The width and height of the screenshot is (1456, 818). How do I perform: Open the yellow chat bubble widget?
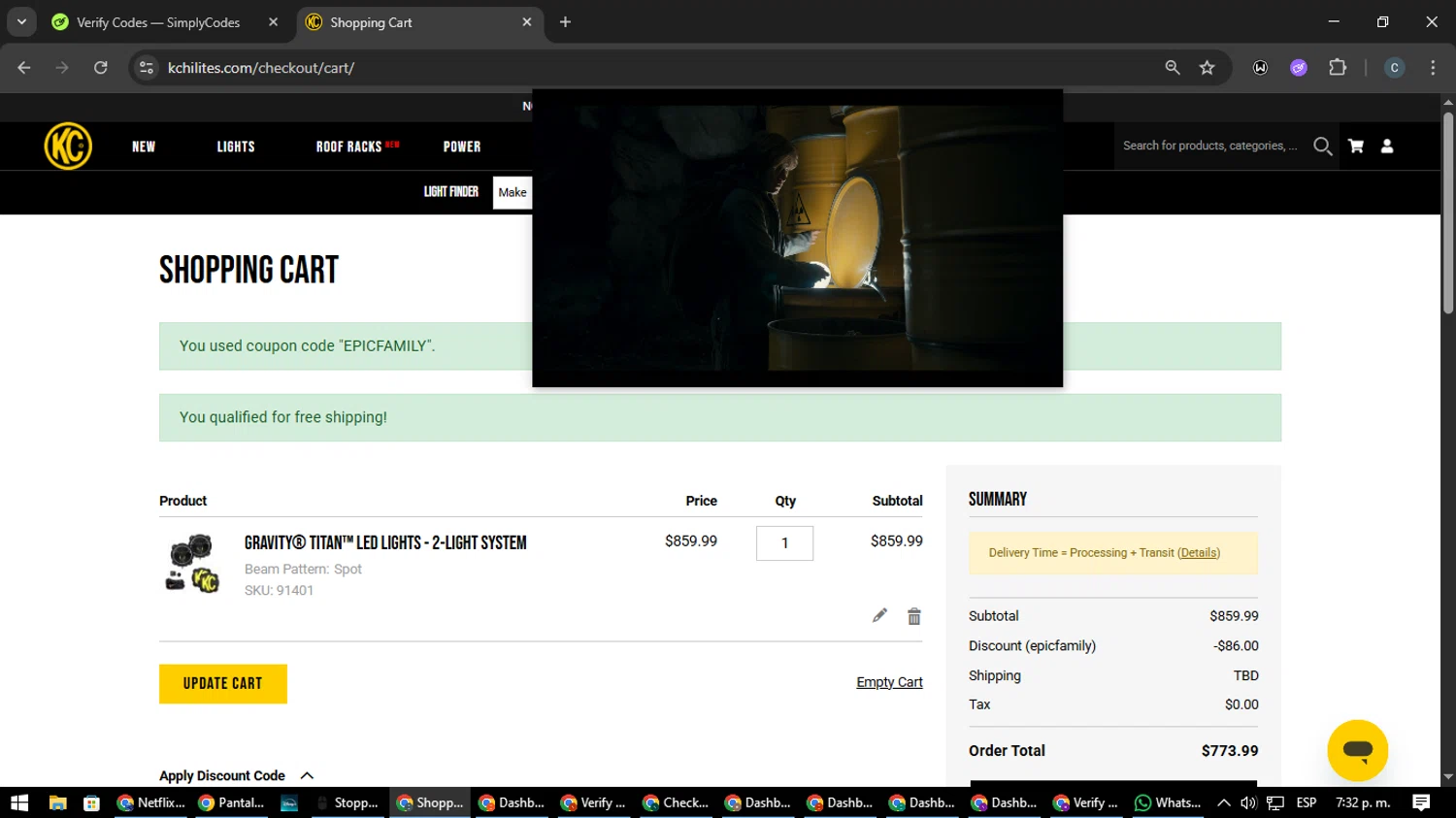1357,750
